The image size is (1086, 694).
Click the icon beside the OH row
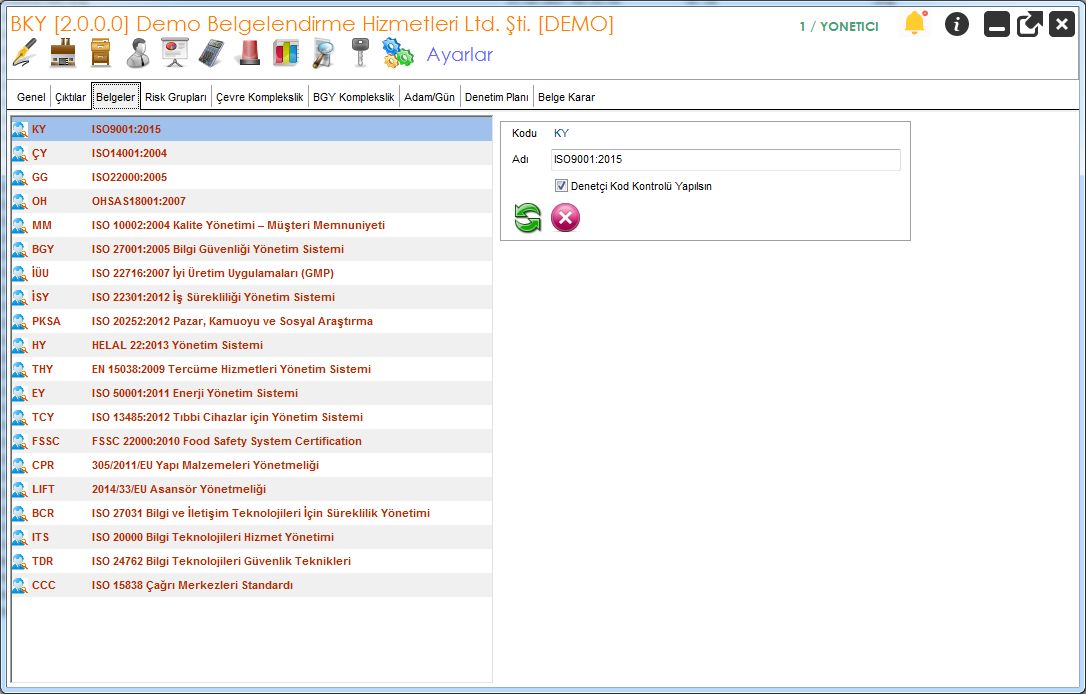coord(20,202)
